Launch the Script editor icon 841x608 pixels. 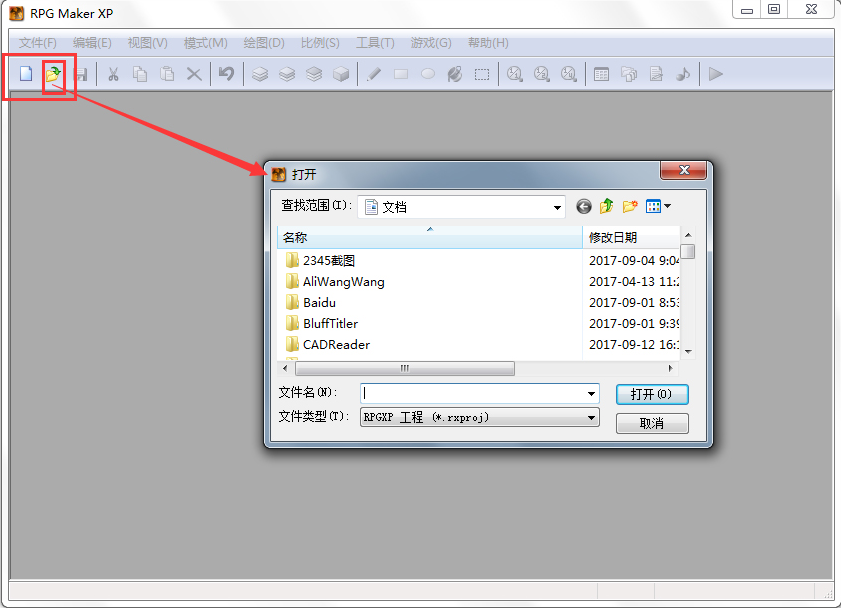[x=655, y=74]
